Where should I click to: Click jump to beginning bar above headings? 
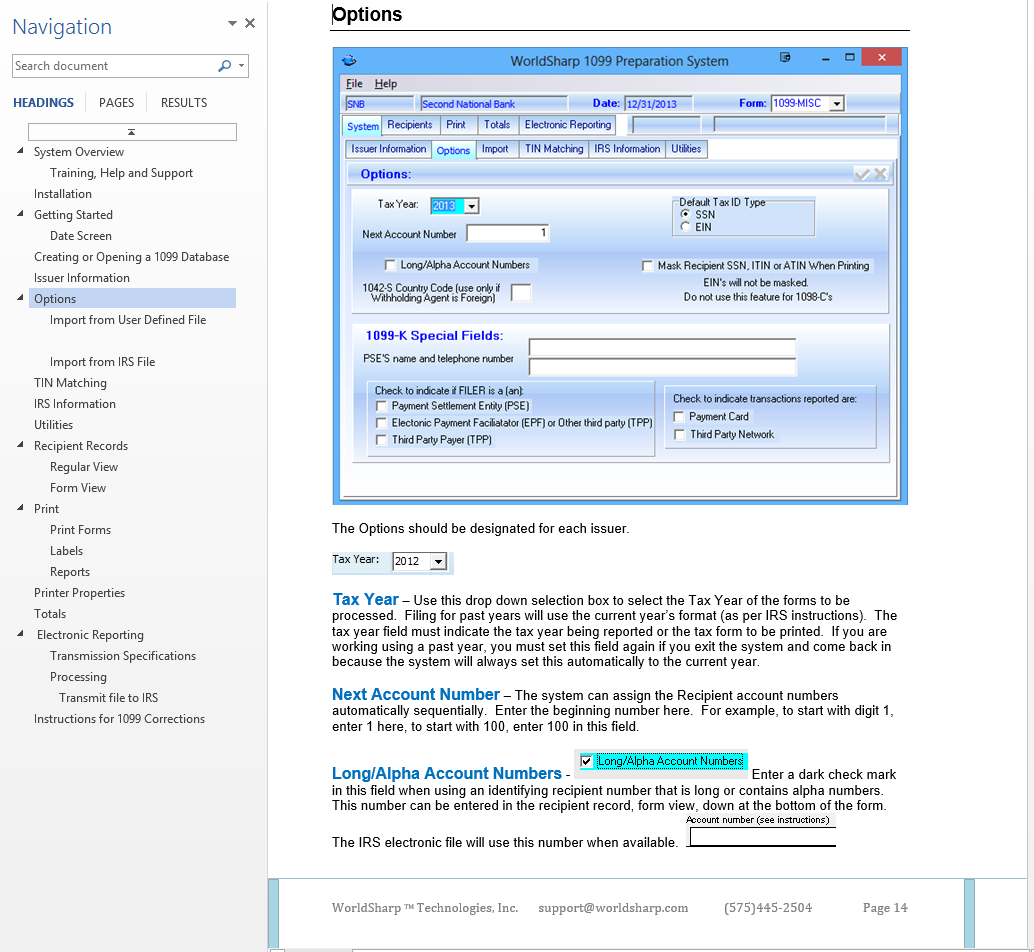coord(132,132)
